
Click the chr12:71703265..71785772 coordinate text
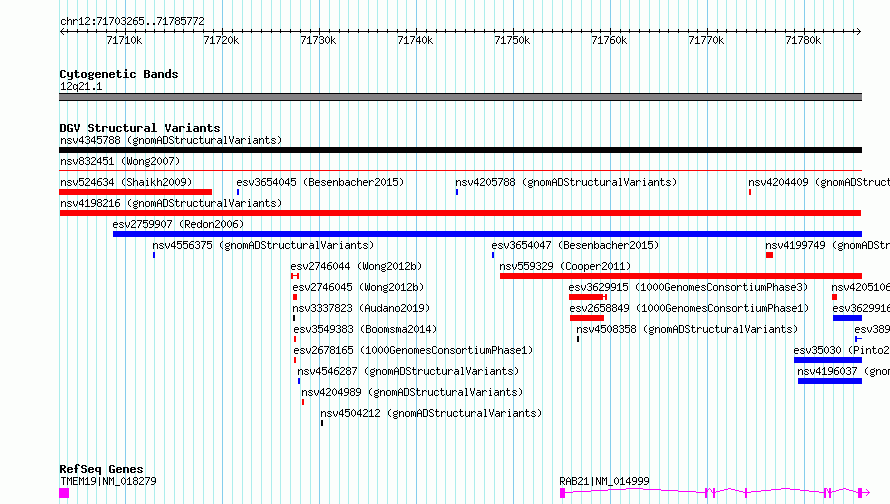click(x=132, y=21)
